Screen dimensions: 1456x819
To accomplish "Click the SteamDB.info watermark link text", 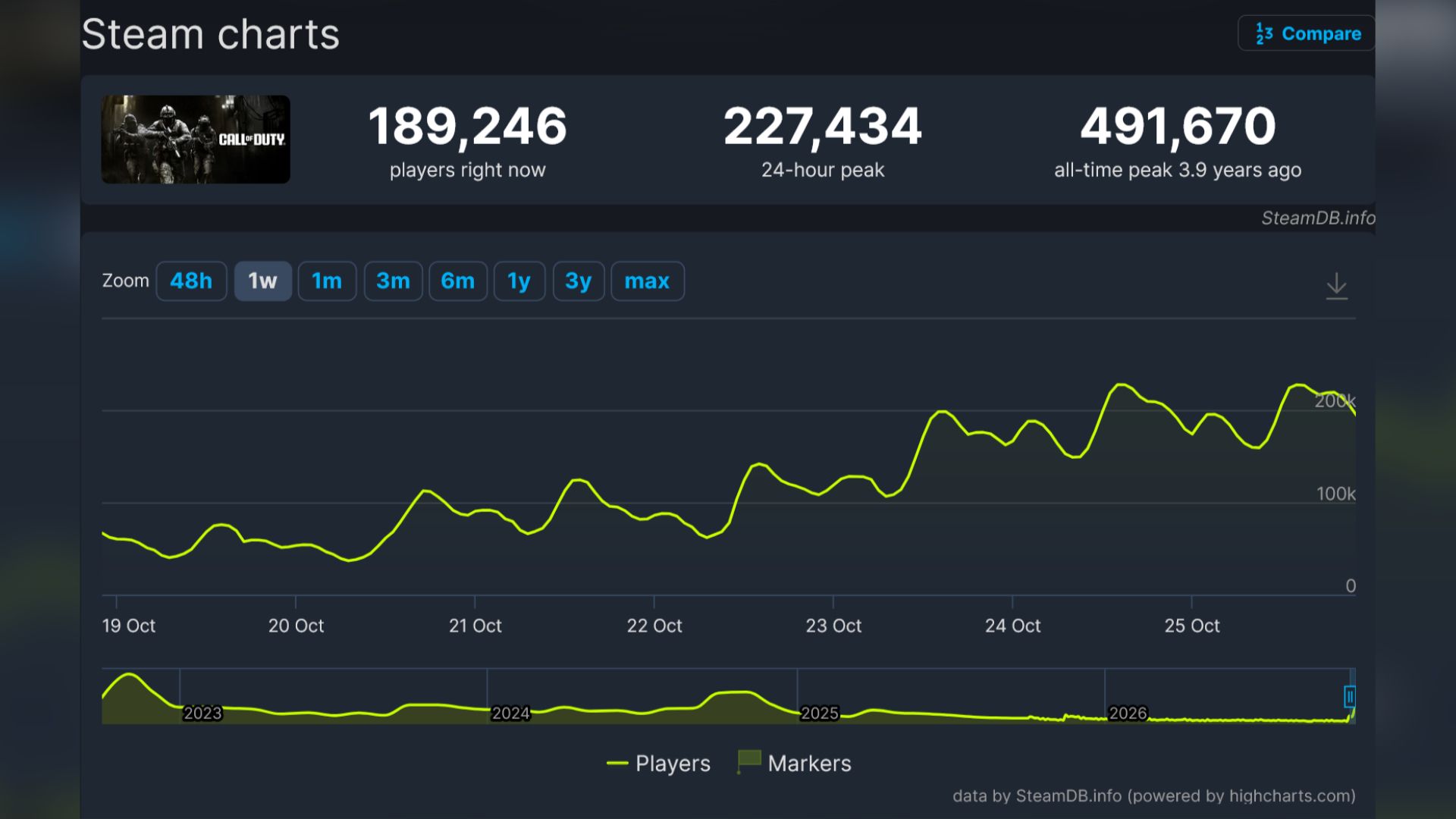I will [1318, 218].
